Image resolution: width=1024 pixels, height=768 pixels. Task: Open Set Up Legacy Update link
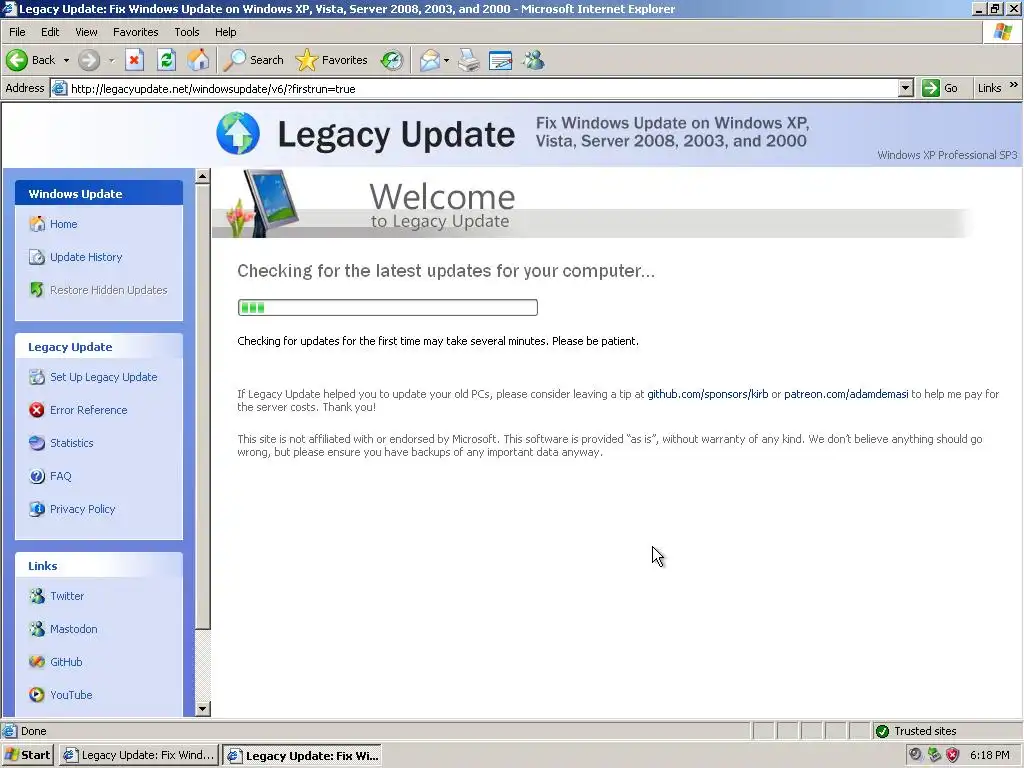pyautogui.click(x=104, y=377)
